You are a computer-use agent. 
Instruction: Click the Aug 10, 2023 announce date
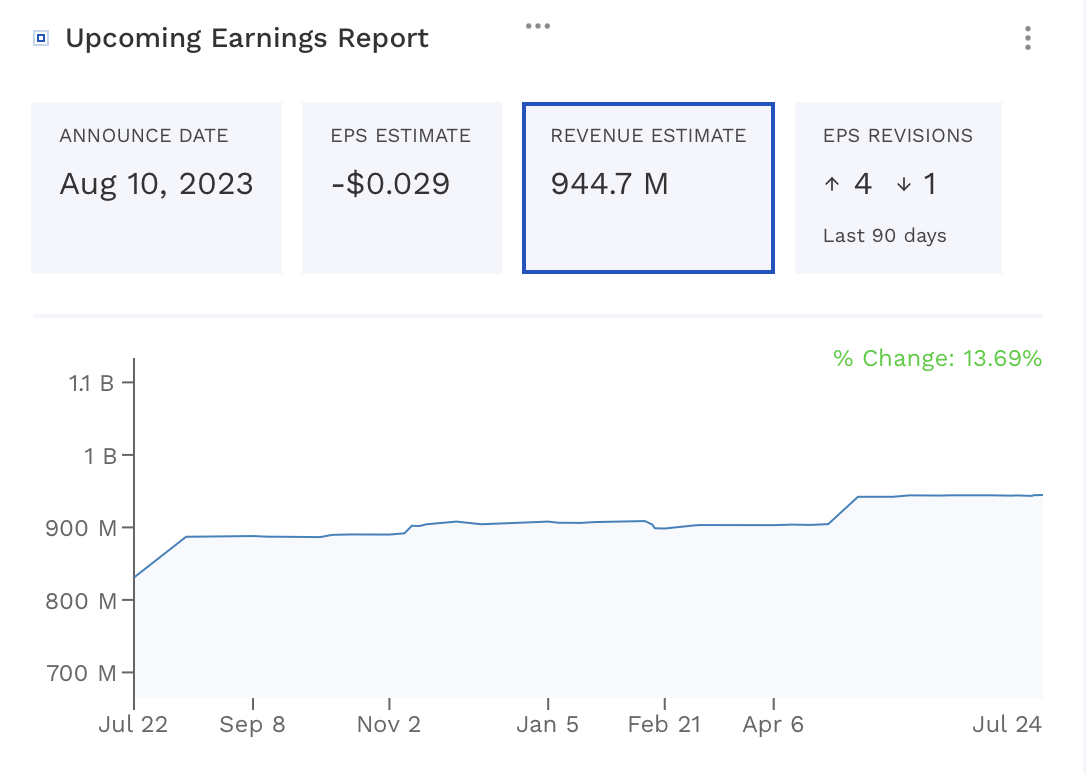[x=156, y=184]
